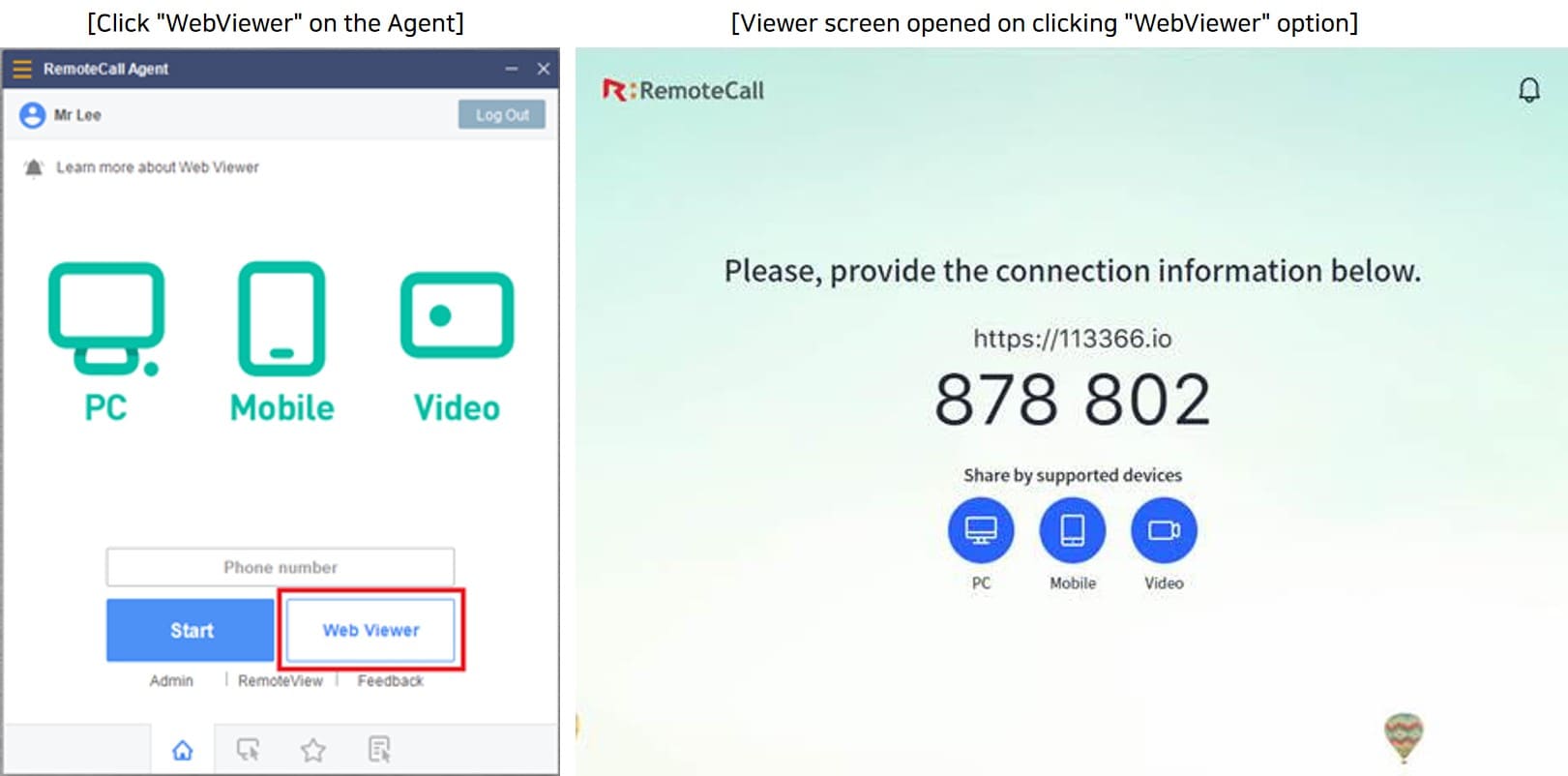Select the PC remote support icon

[x=105, y=343]
